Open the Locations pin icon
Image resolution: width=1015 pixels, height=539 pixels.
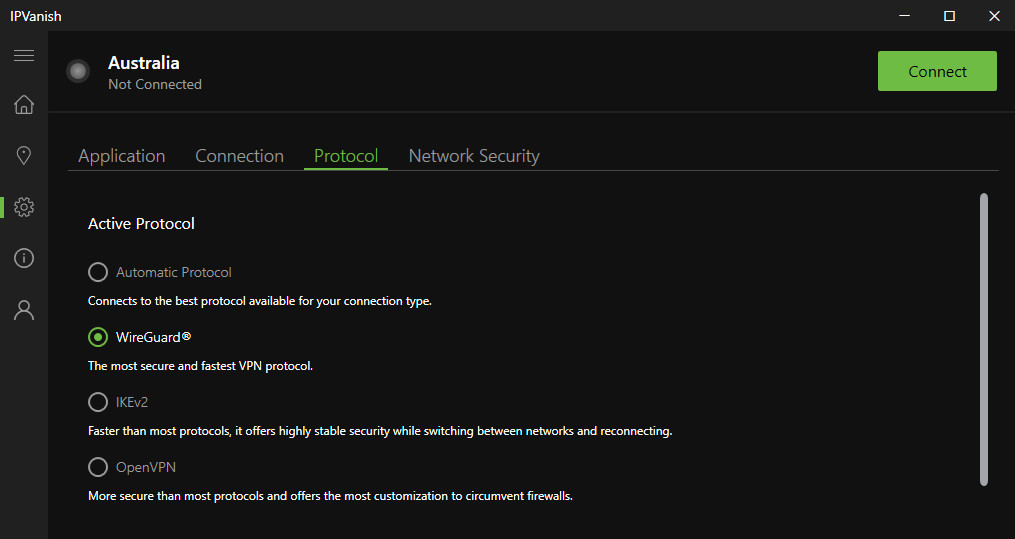(x=24, y=155)
